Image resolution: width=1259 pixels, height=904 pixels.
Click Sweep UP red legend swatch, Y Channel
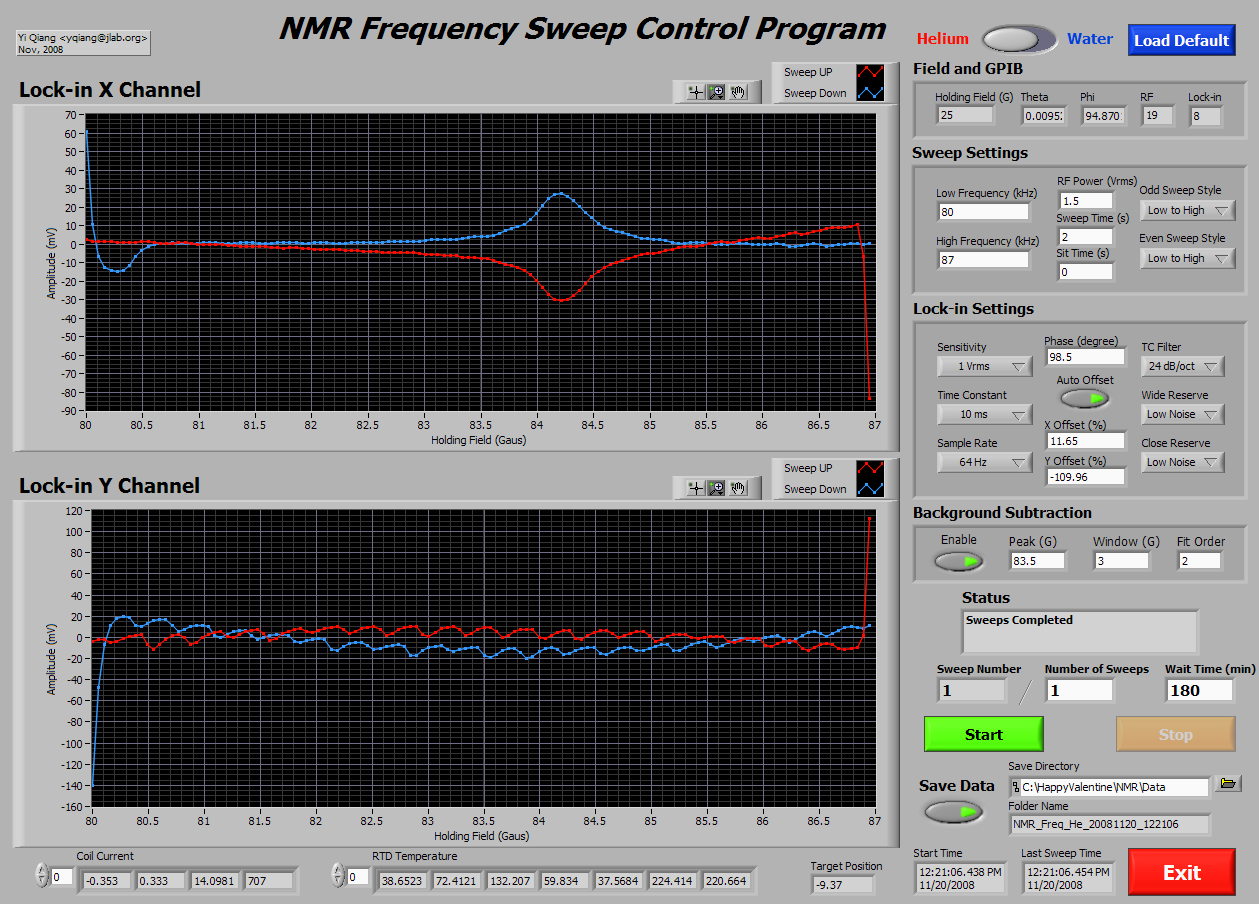870,468
